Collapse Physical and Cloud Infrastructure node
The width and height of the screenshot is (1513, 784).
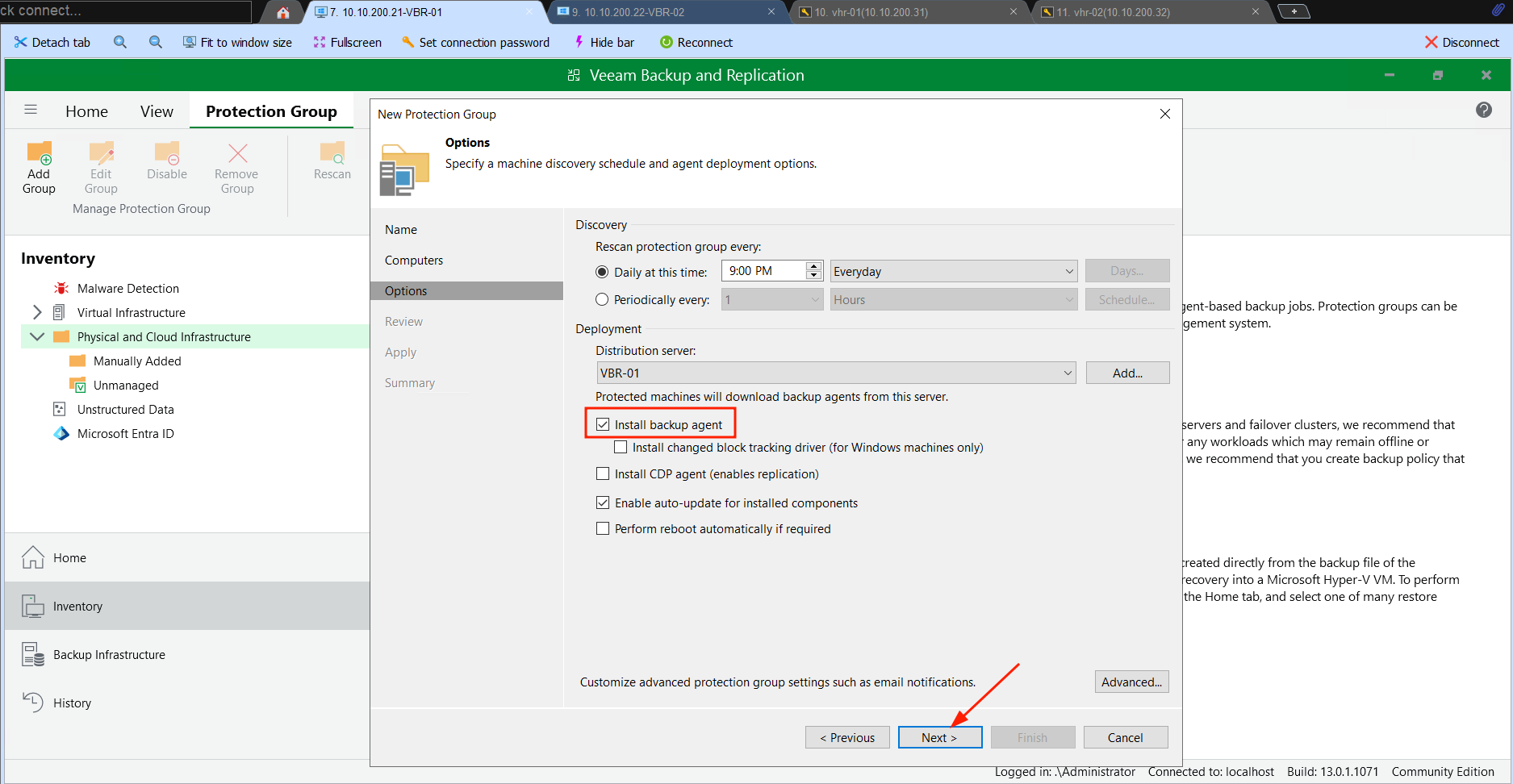pos(37,336)
